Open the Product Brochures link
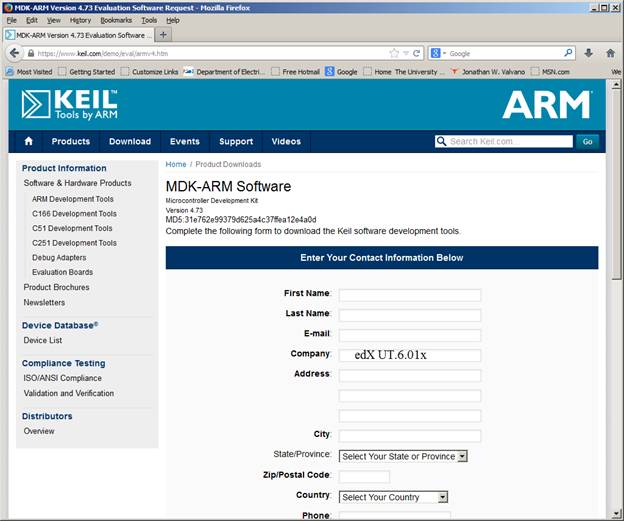The height and width of the screenshot is (521, 624). (x=57, y=287)
